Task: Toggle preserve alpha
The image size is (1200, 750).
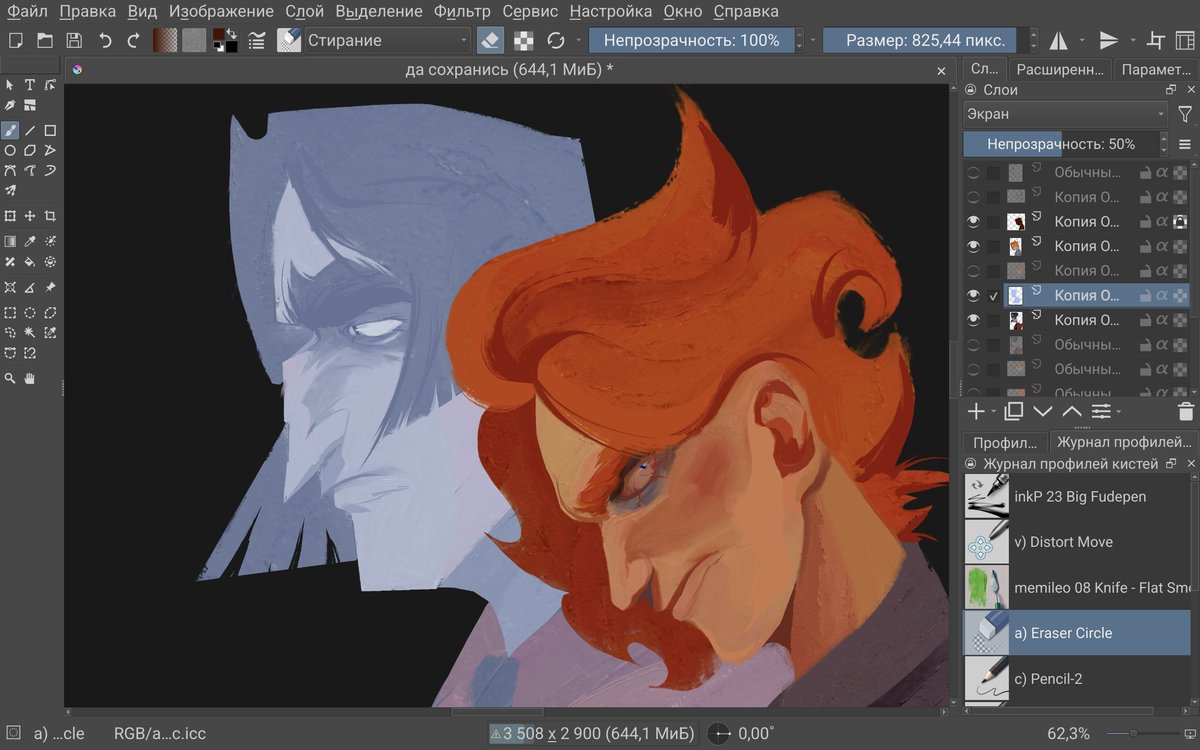Action: click(523, 41)
